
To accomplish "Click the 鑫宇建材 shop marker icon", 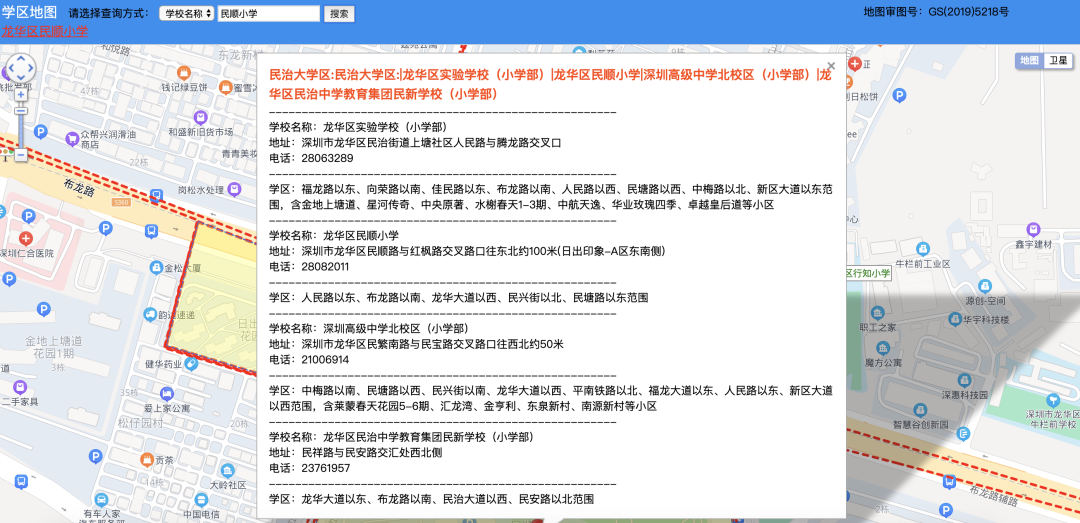I will pos(1032,229).
